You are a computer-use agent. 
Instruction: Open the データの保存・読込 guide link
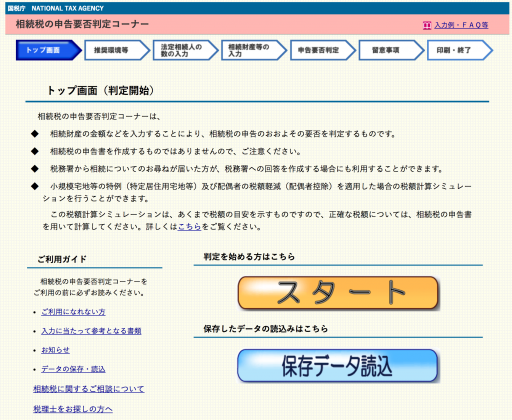point(73,369)
